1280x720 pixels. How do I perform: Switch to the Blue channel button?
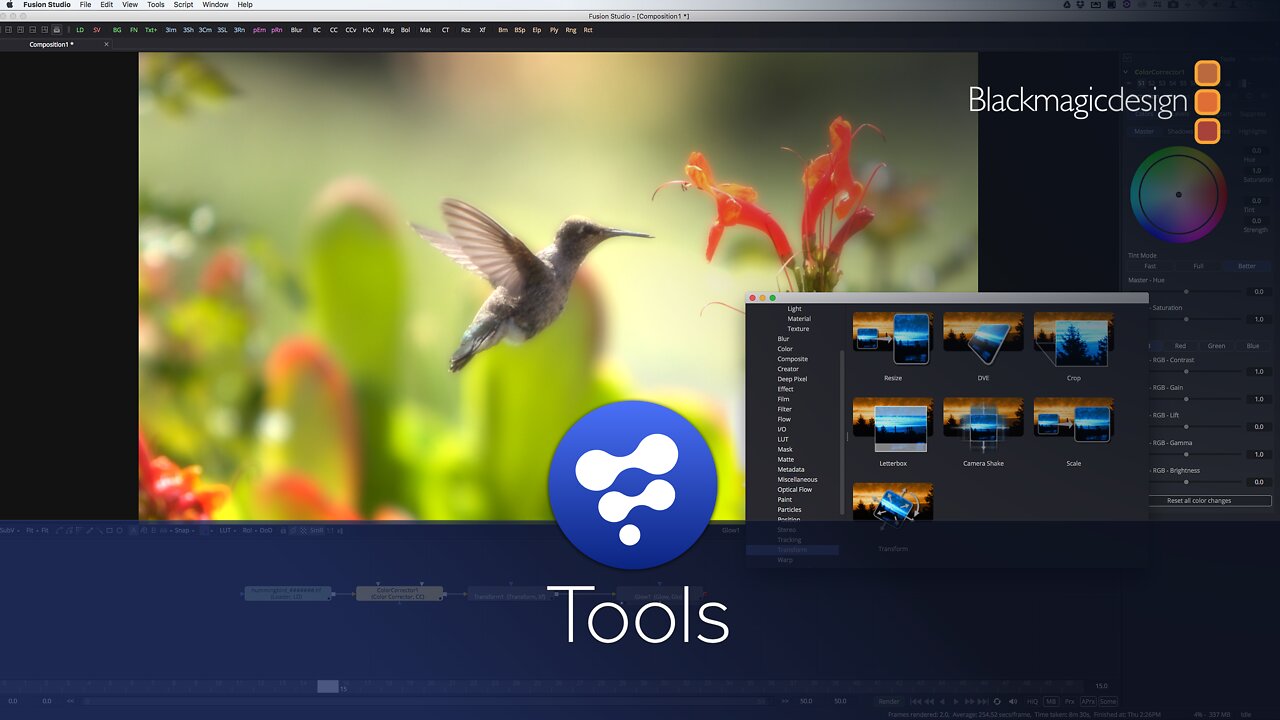1252,346
